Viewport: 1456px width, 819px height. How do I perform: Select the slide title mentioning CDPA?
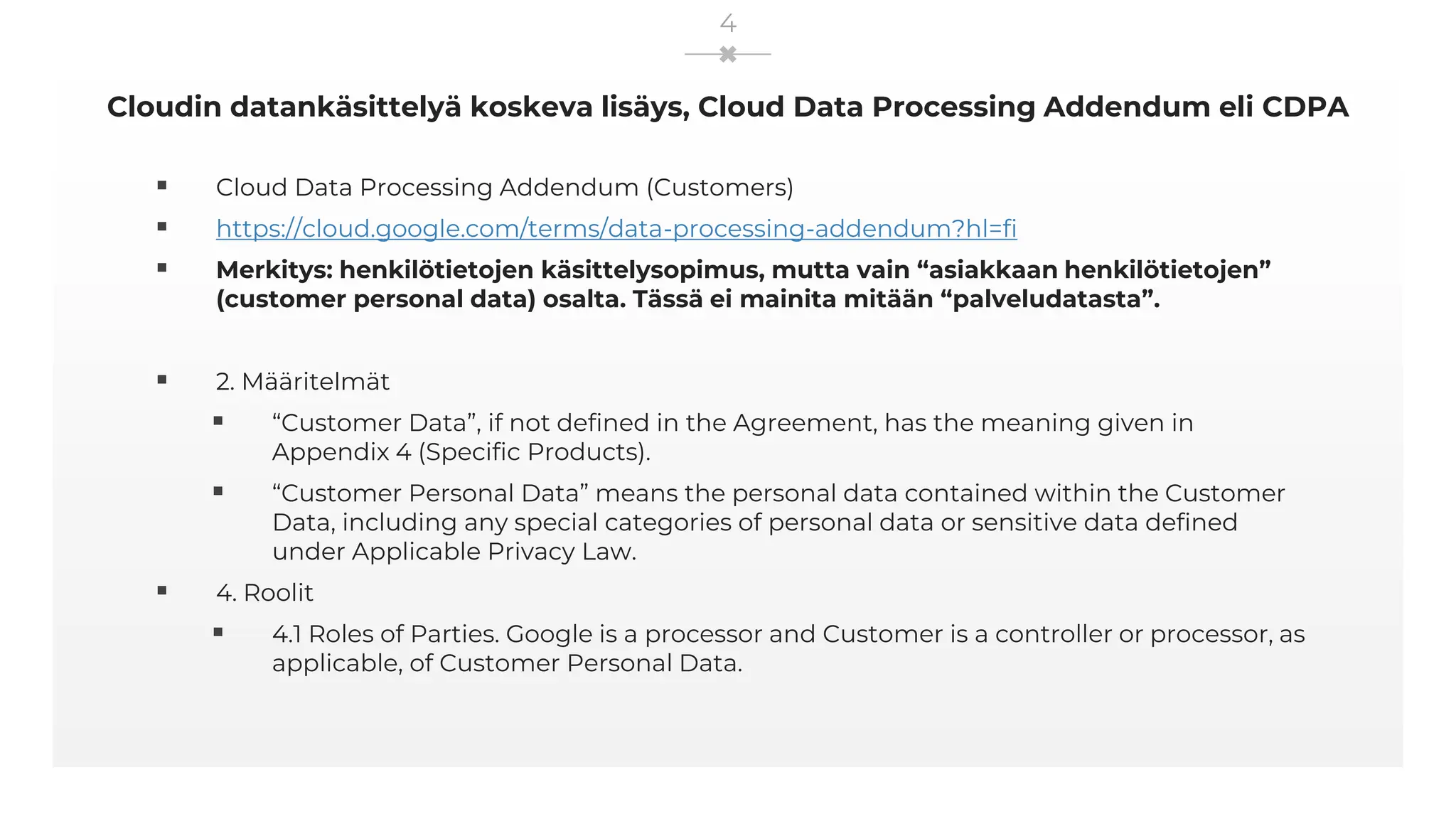coord(727,107)
